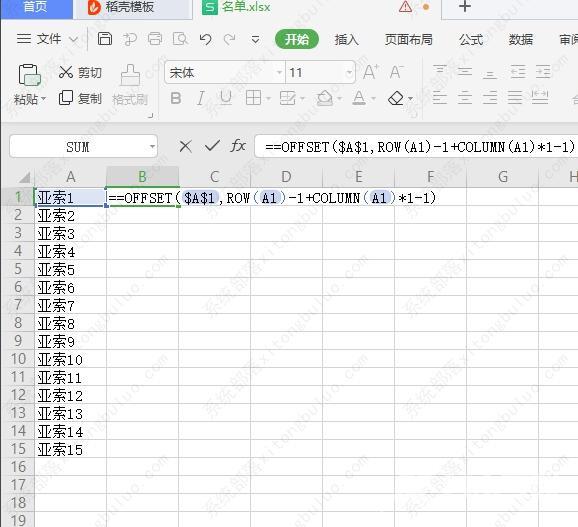The image size is (578, 527).
Task: Switch to the 开始 Home ribbon tab
Action: 297,39
